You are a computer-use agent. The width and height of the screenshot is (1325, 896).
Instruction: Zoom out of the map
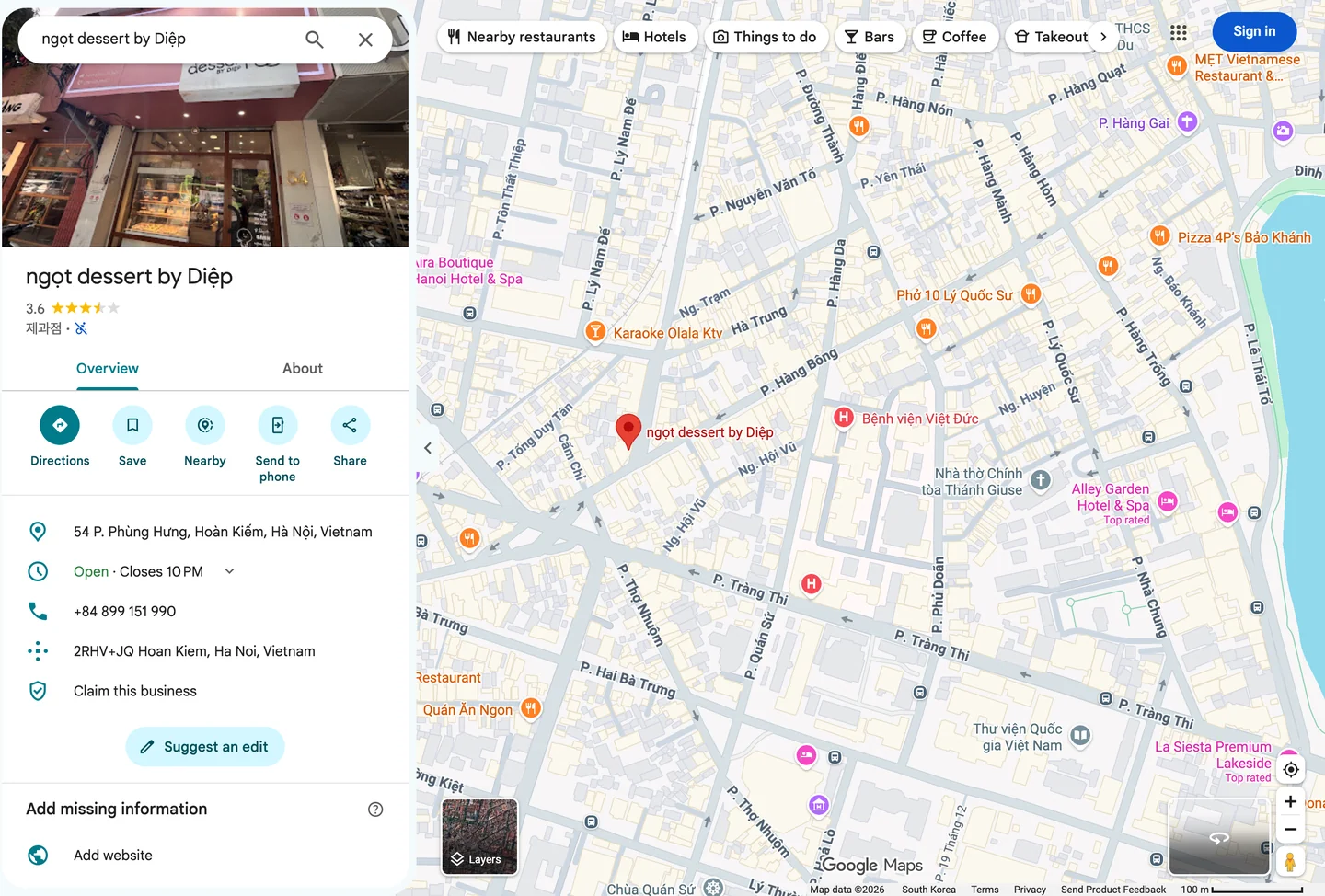coord(1290,829)
